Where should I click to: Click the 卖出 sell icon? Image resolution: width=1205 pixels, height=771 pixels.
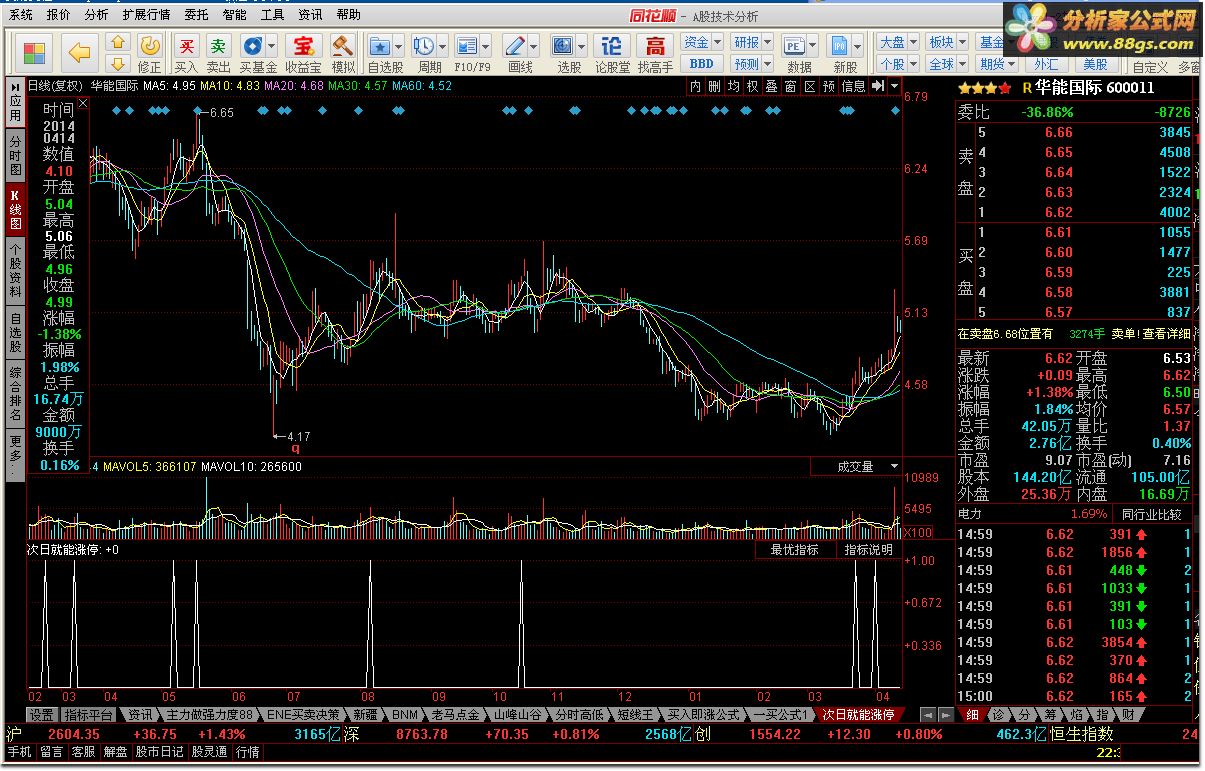[x=218, y=53]
